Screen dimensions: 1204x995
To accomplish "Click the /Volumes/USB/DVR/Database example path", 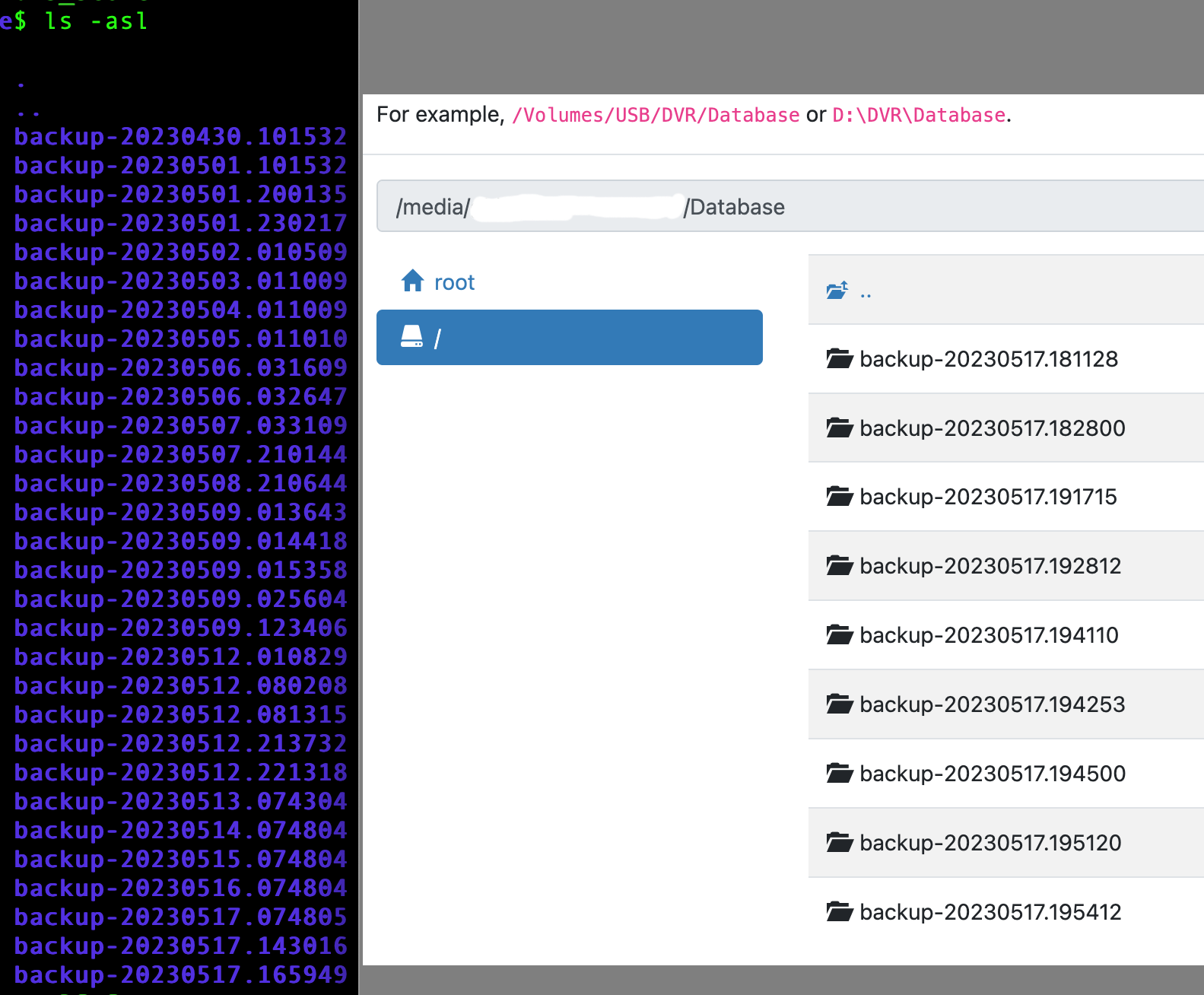I will point(656,115).
